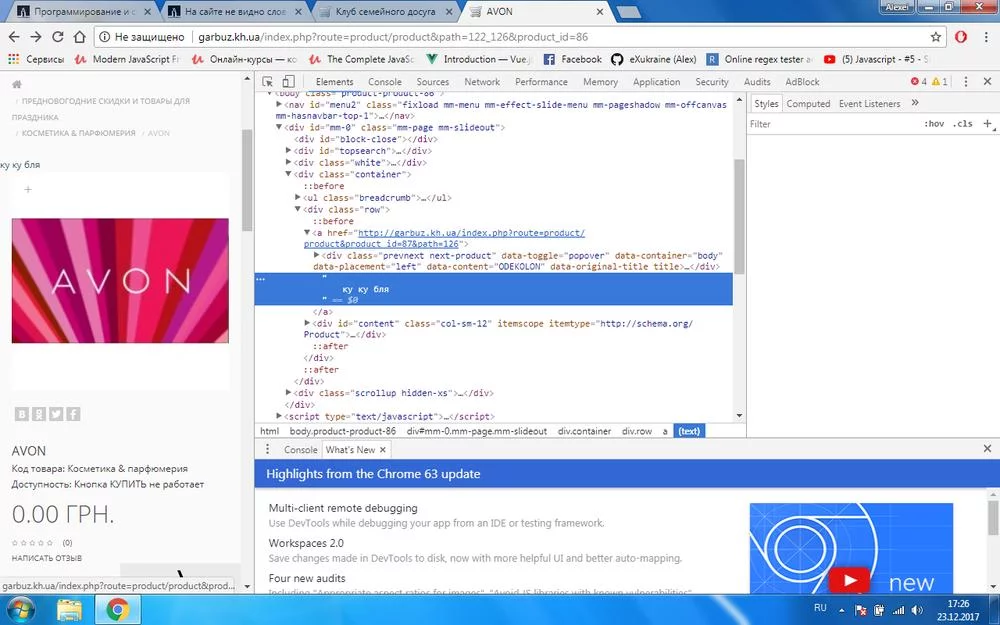Click the garbuz.kh.ua href link in DOM
The image size is (1000, 625).
pyautogui.click(x=444, y=239)
